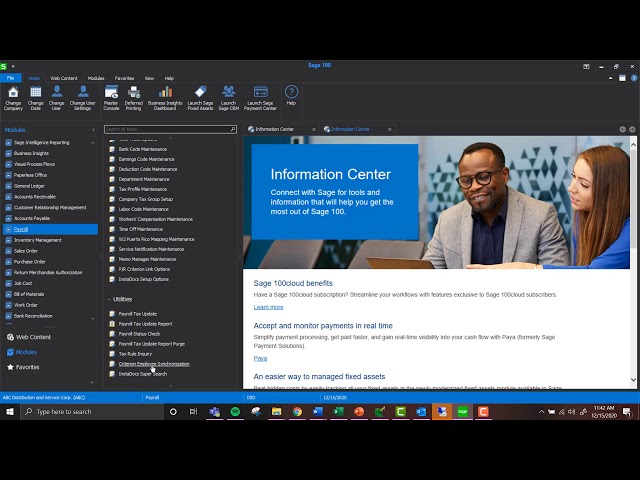Launch Sage CRM
Screen dimensions: 640x480
(x=228, y=98)
